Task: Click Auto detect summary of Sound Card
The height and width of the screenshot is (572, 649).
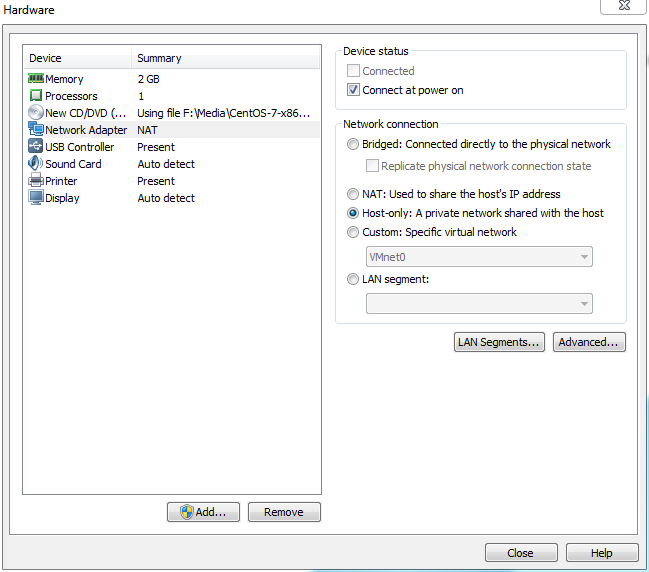Action: (166, 164)
